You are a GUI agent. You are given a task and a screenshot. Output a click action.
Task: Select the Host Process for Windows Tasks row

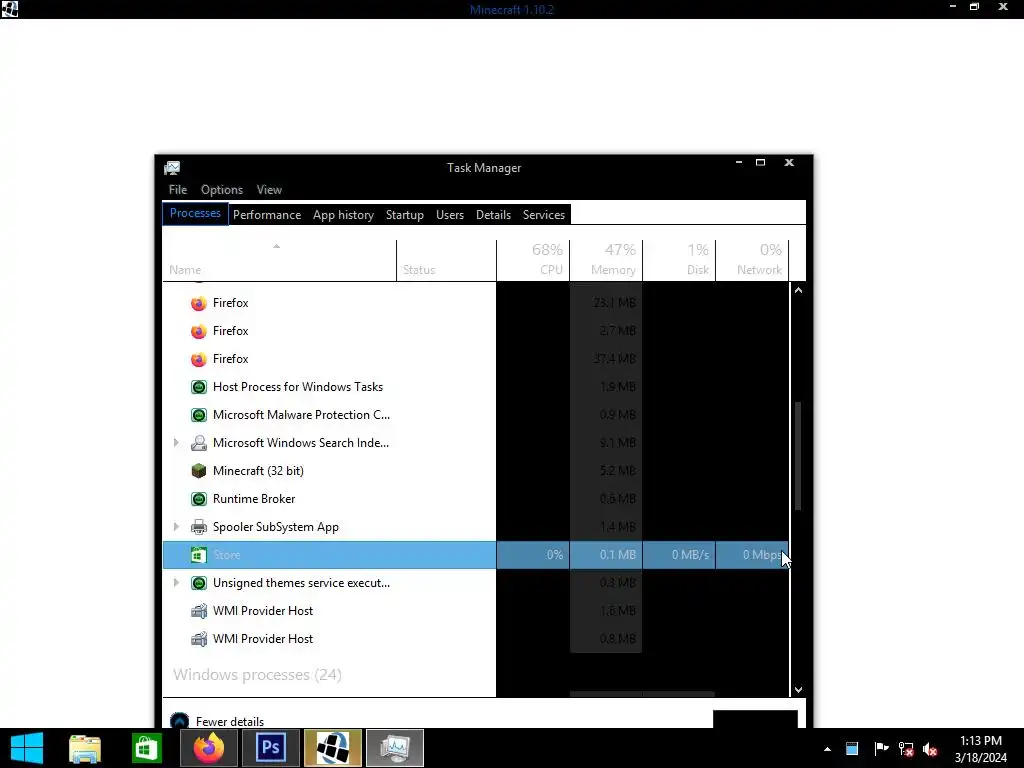[x=475, y=387]
